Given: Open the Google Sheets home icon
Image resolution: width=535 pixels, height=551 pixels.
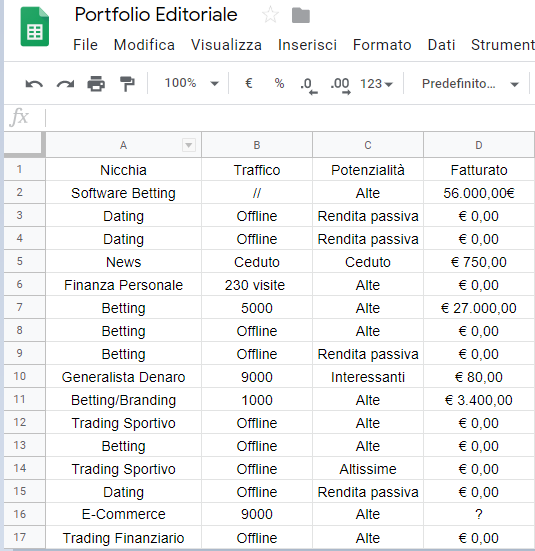Looking at the screenshot, I should 34,27.
